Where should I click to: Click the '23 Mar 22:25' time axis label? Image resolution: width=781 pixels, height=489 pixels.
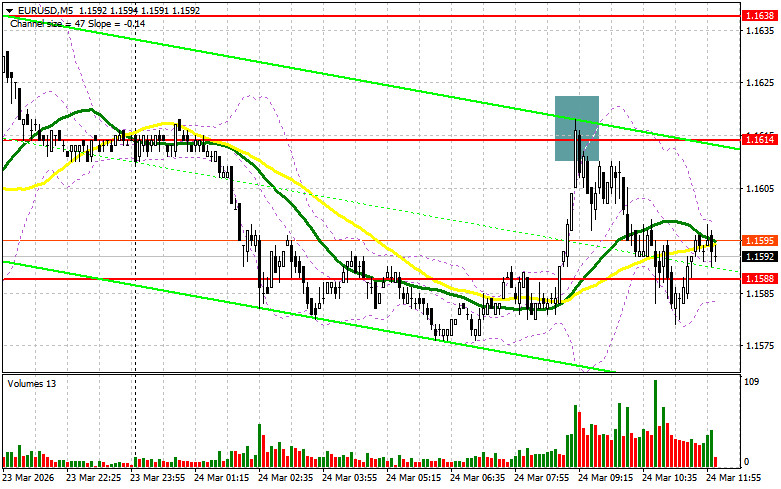click(x=94, y=478)
